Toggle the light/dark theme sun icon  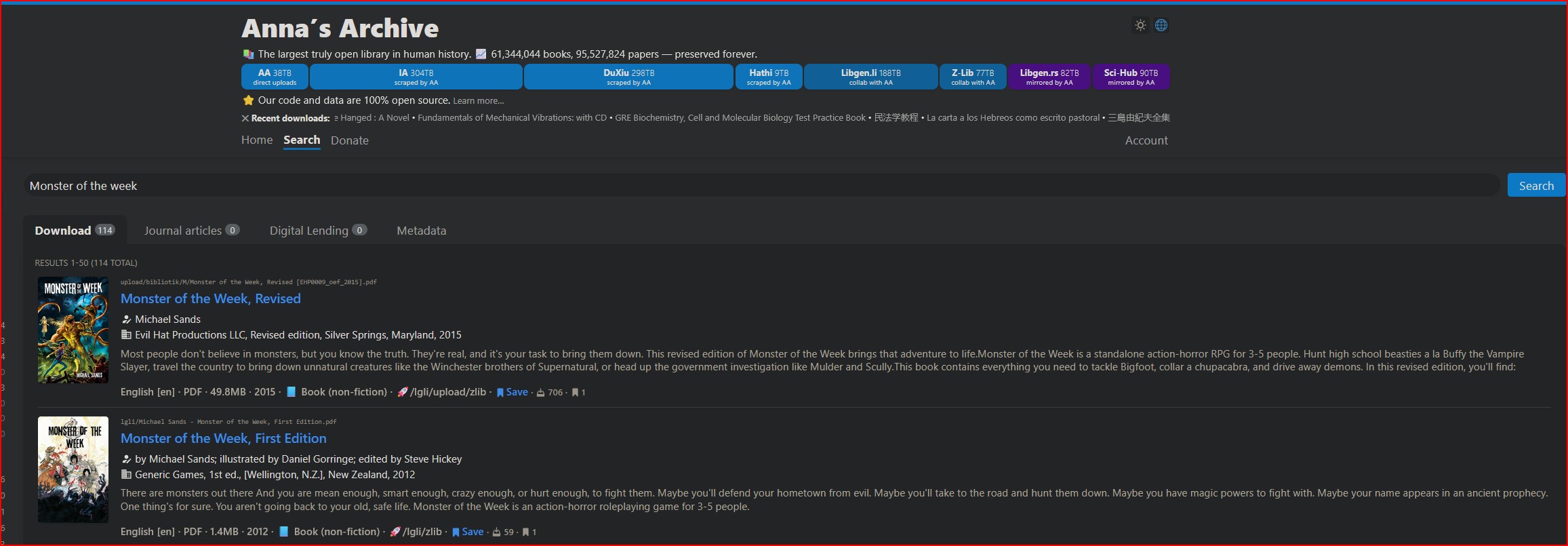point(1140,25)
